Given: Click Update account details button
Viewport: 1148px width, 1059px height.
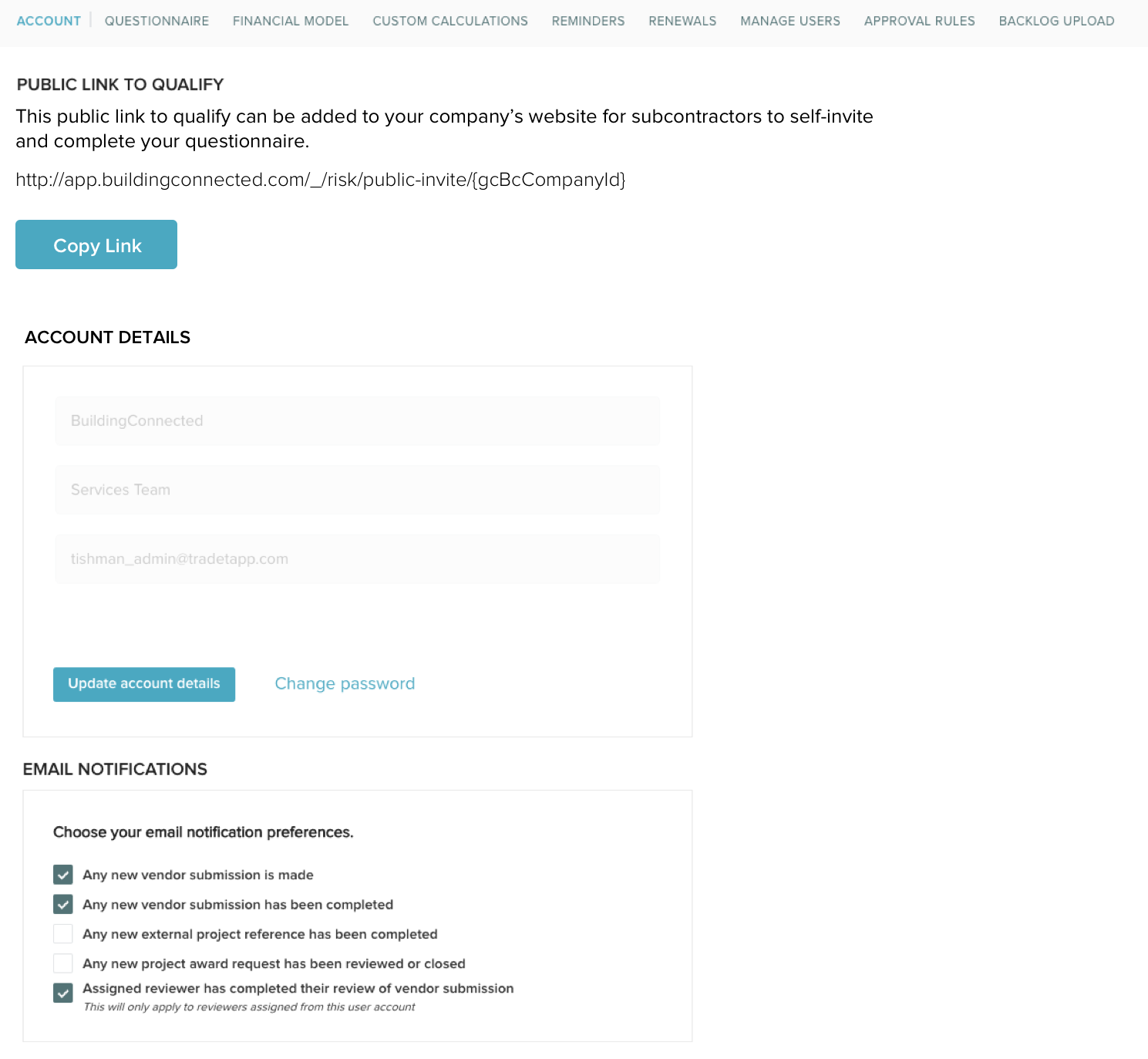Looking at the screenshot, I should (x=144, y=684).
